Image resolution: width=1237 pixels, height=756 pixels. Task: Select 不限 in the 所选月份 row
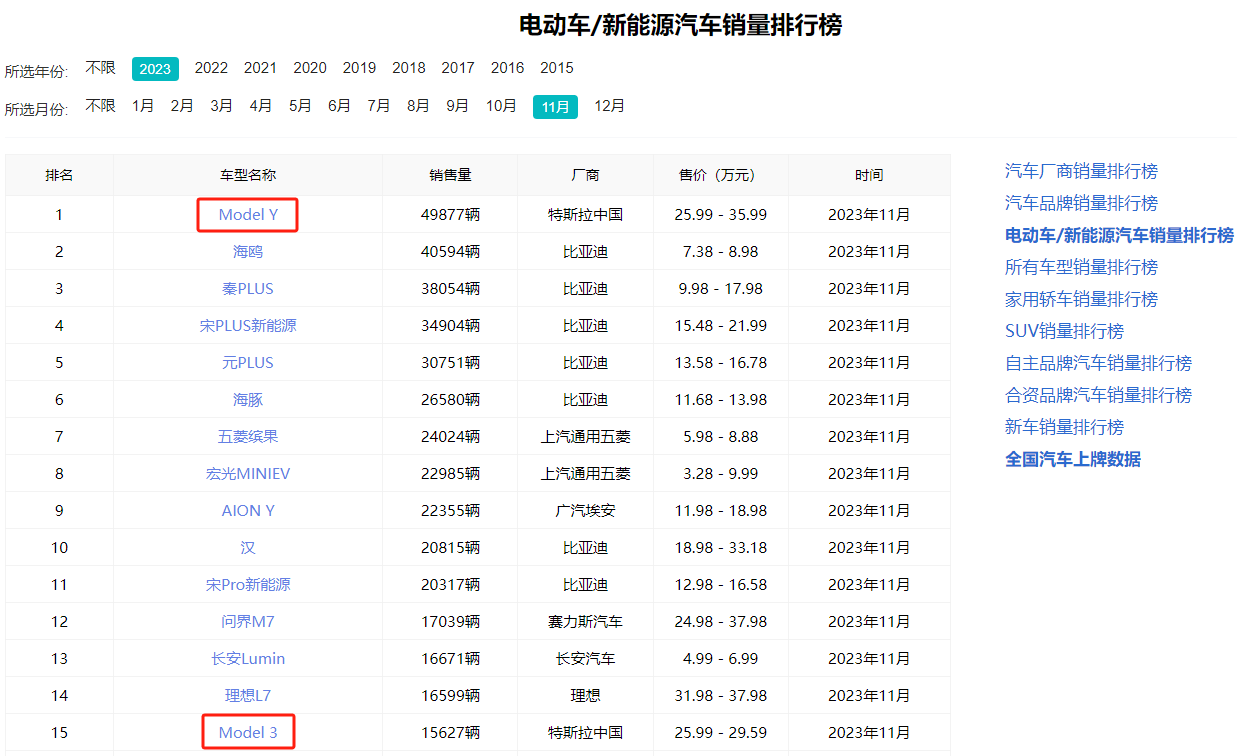[x=101, y=106]
